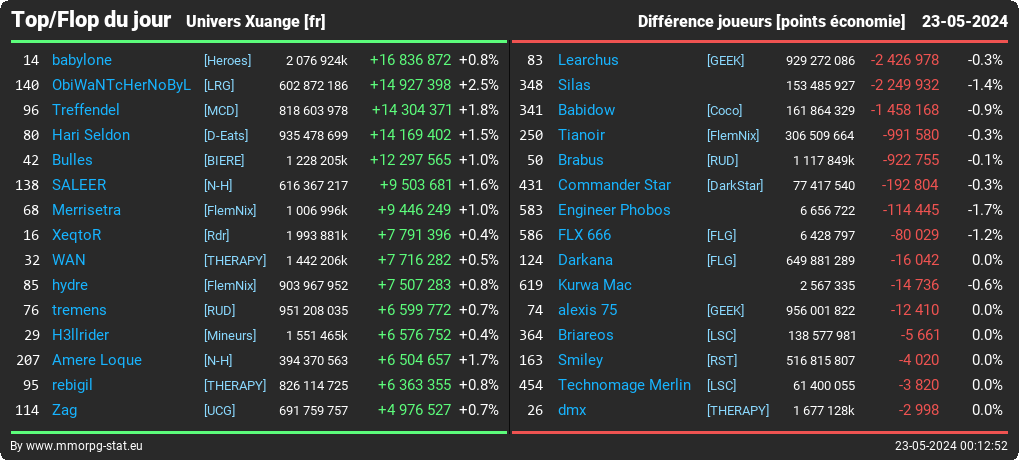Select player Merrisetra in the top list

coord(86,210)
